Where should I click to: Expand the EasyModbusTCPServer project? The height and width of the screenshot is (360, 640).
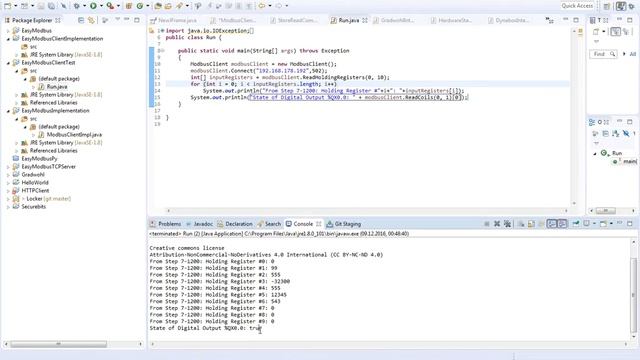coord(8,167)
